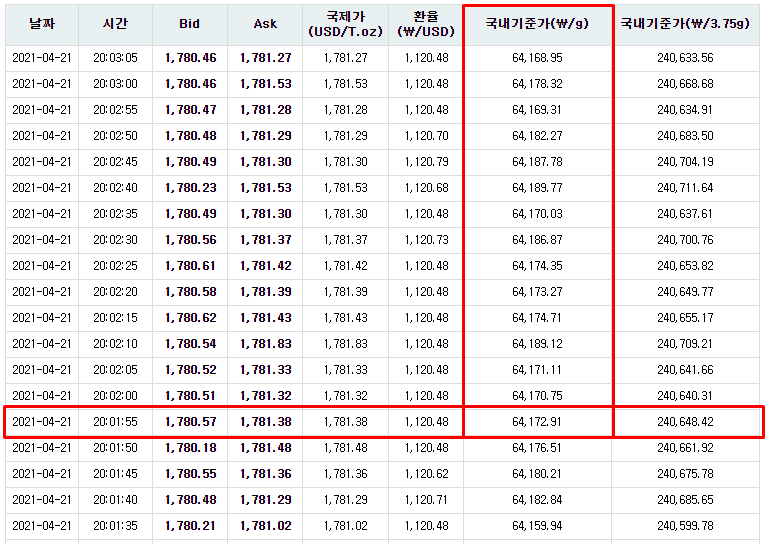Click Ask value 1,781.37

click(266, 240)
